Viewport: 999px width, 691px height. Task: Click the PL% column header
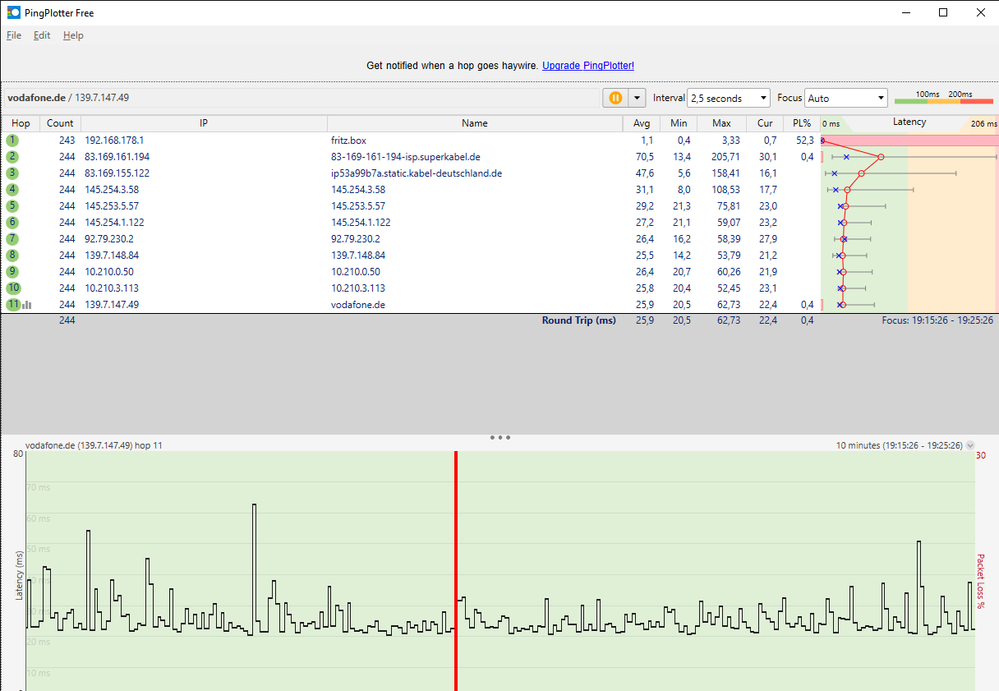(x=801, y=124)
